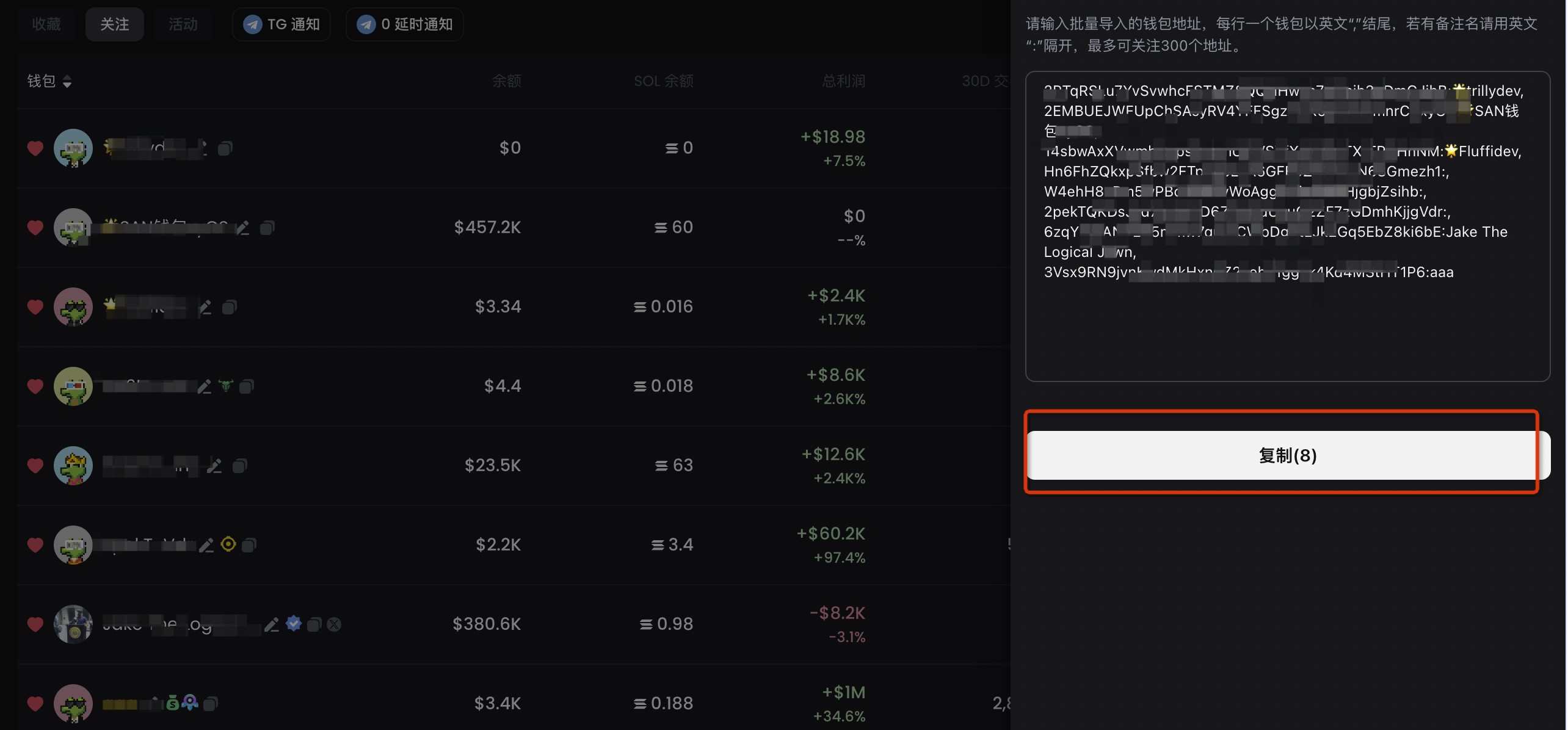Sort by the 总利润 column header
This screenshot has height=730, width=1568.
(x=843, y=81)
